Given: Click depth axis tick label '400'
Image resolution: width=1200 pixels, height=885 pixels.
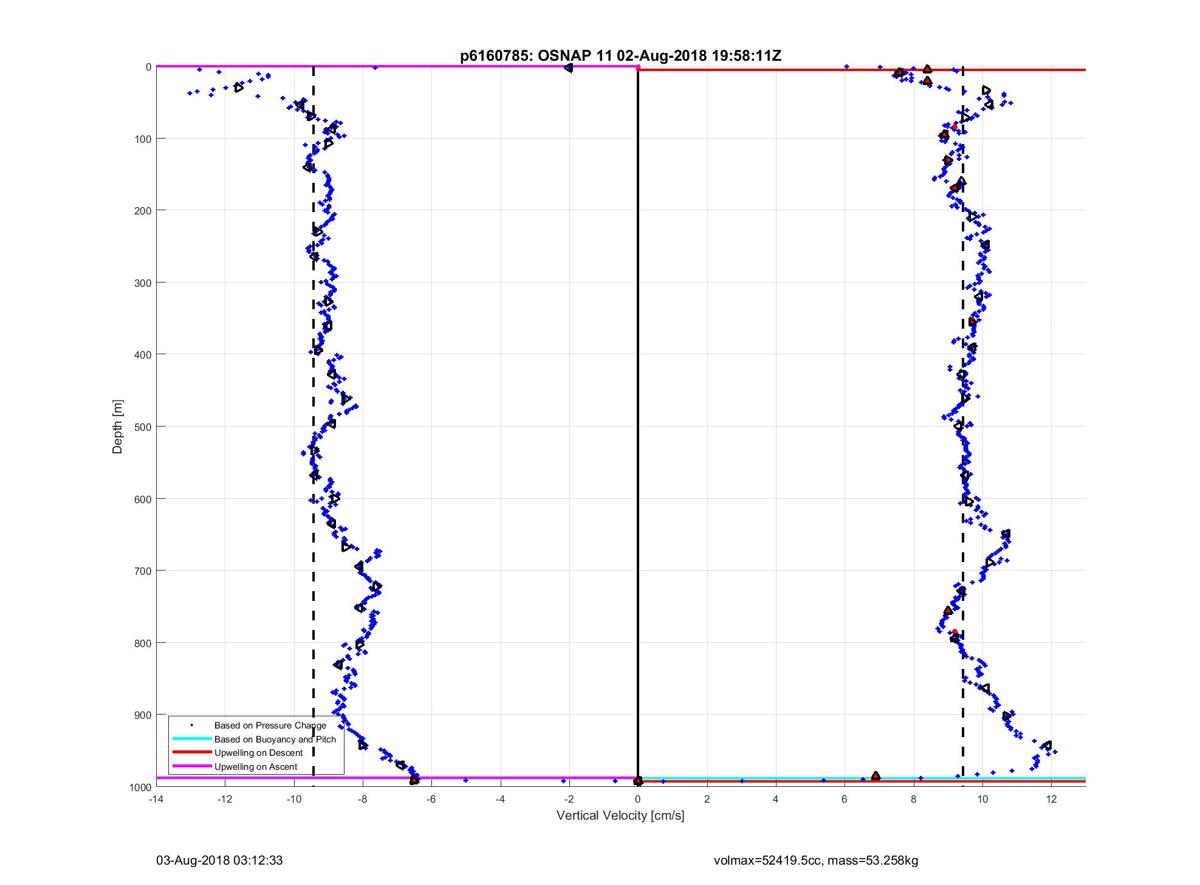Looking at the screenshot, I should pyautogui.click(x=142, y=354).
